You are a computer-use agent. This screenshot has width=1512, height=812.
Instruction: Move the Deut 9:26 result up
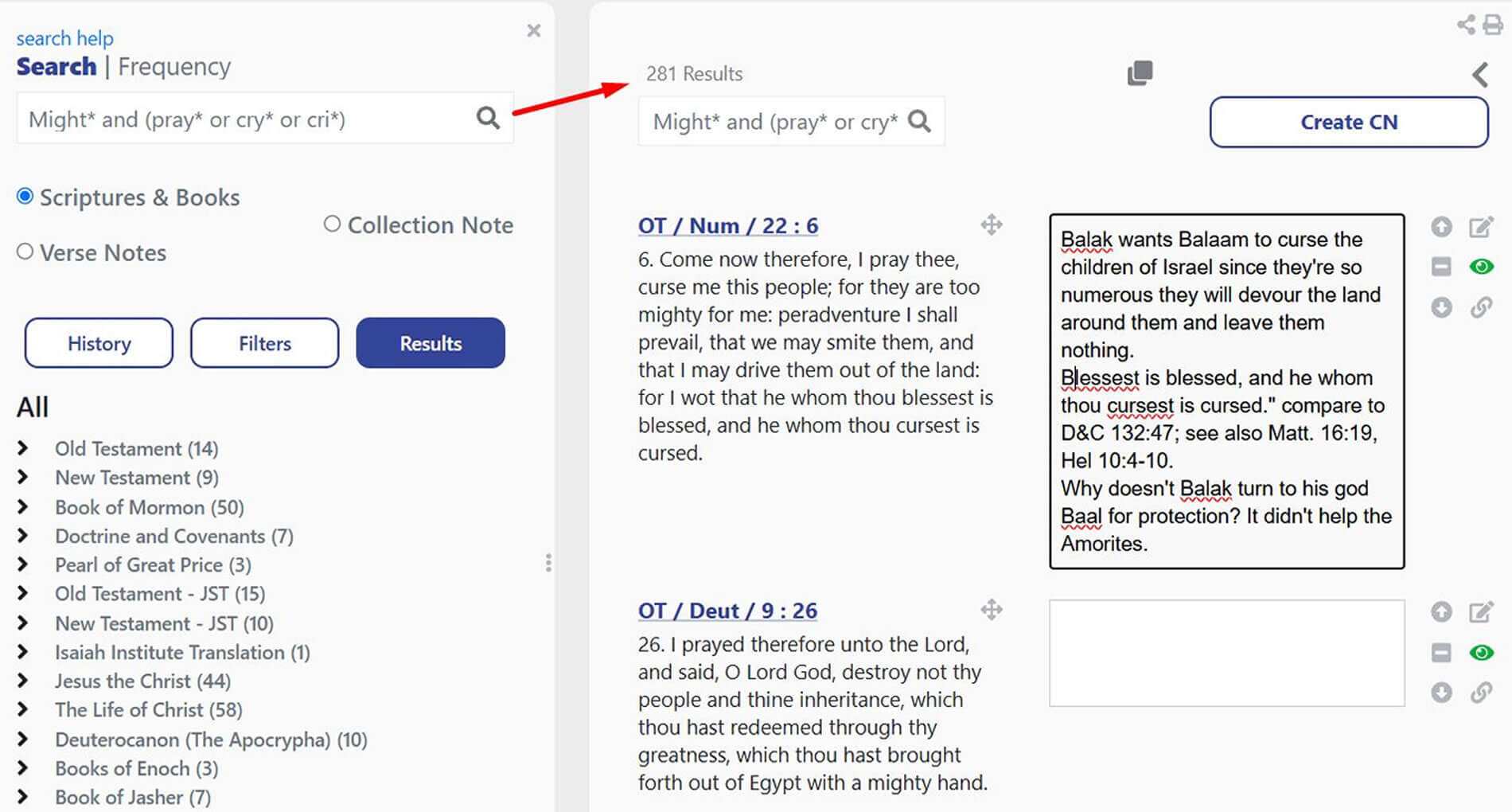pos(1441,612)
